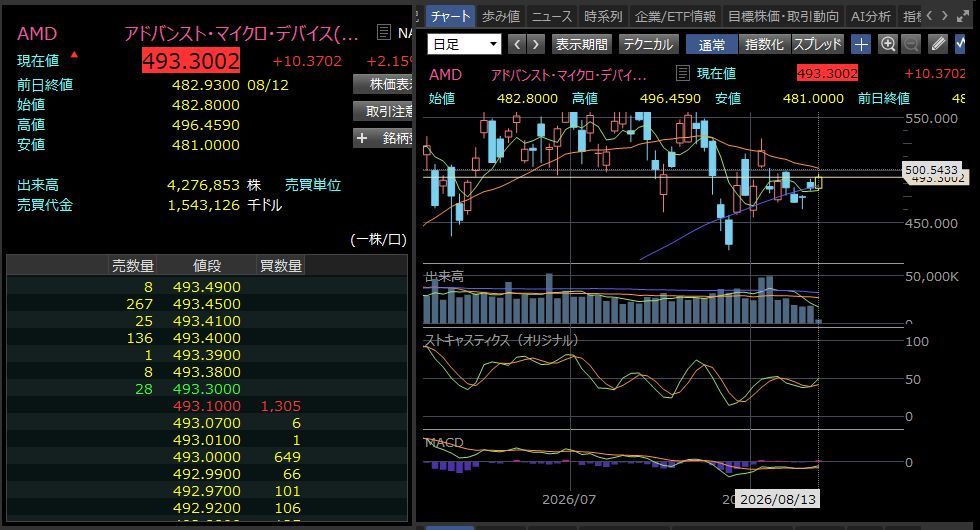Viewport: 980px width, 530px height.
Task: Select スプレッド chart mode
Action: pos(817,44)
